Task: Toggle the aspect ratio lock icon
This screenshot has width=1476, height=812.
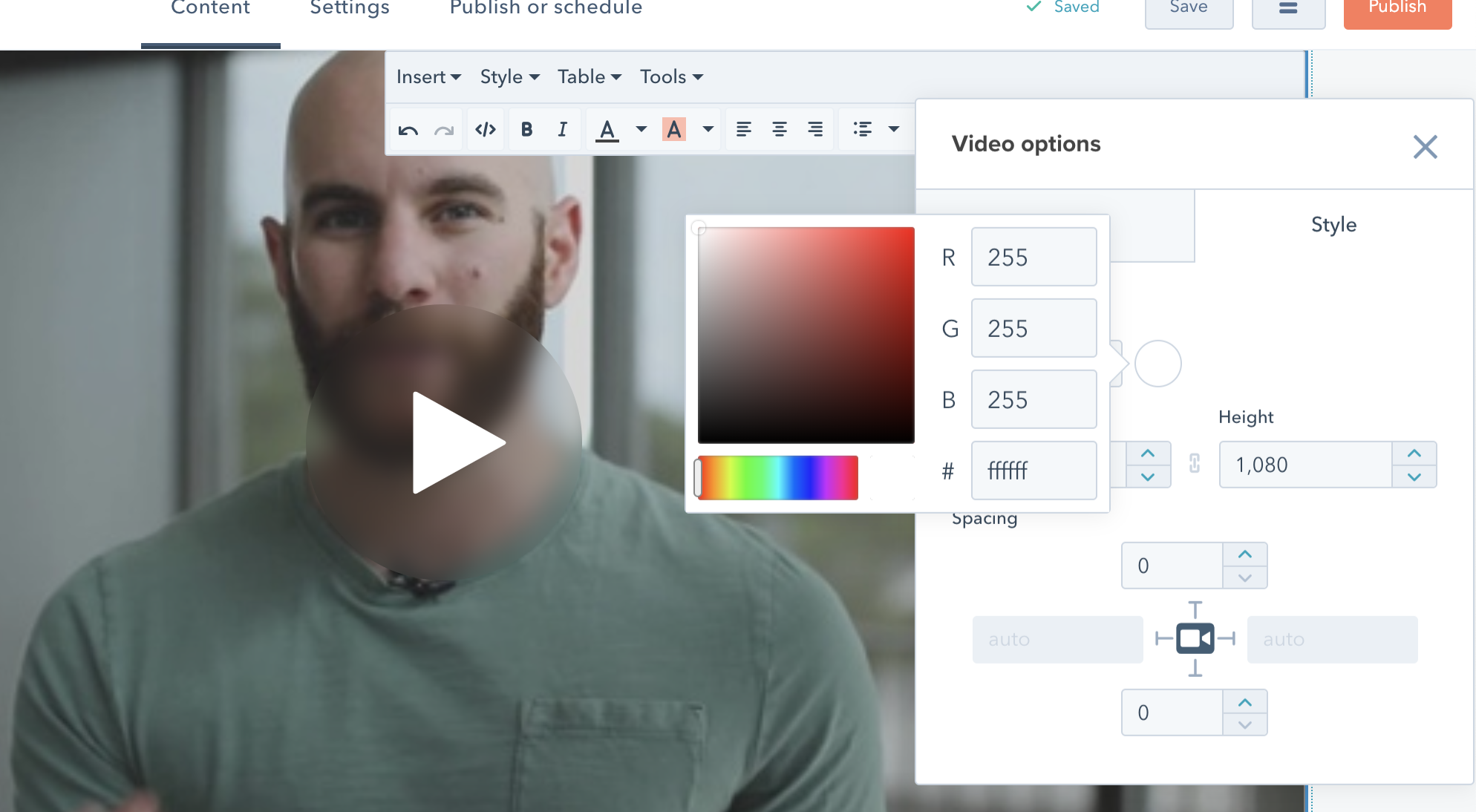Action: (1195, 464)
